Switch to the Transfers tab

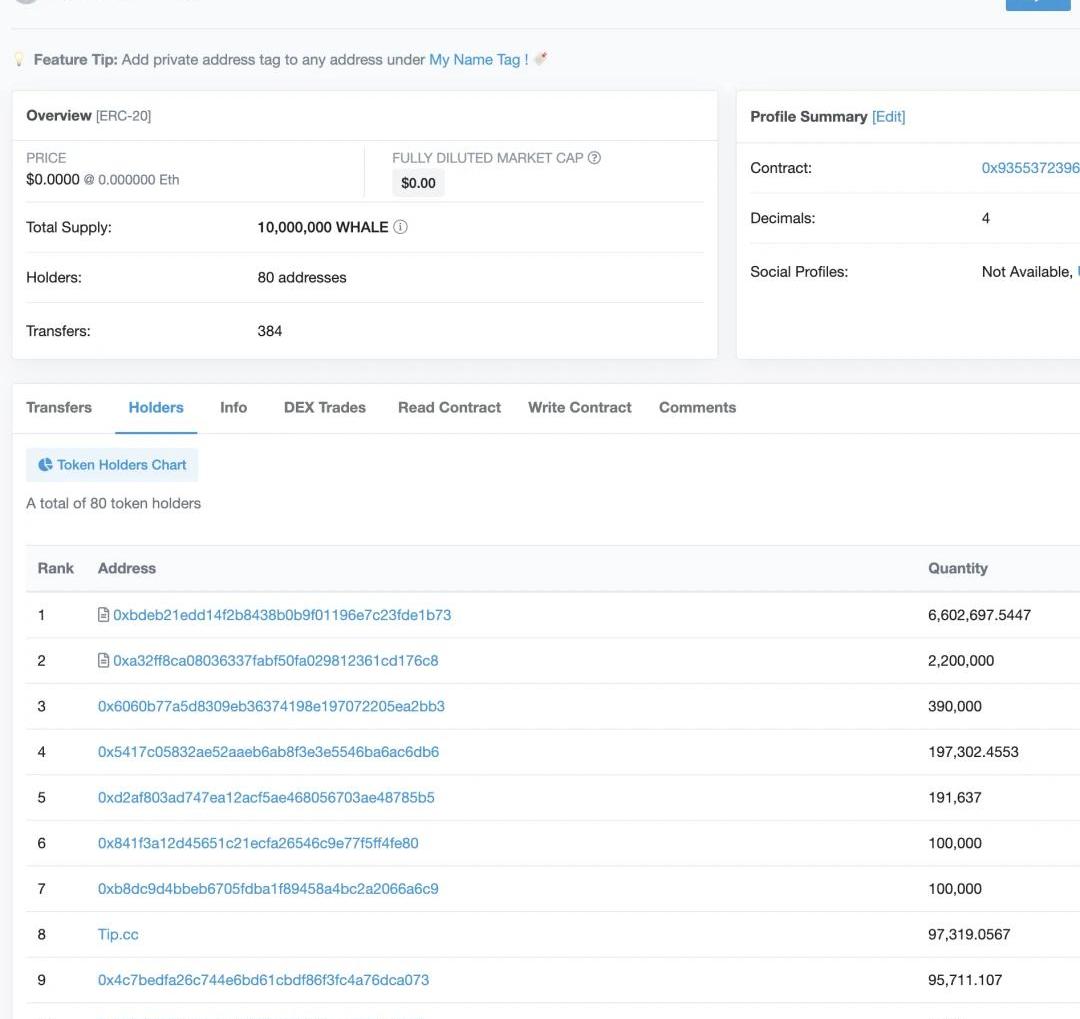click(x=59, y=407)
